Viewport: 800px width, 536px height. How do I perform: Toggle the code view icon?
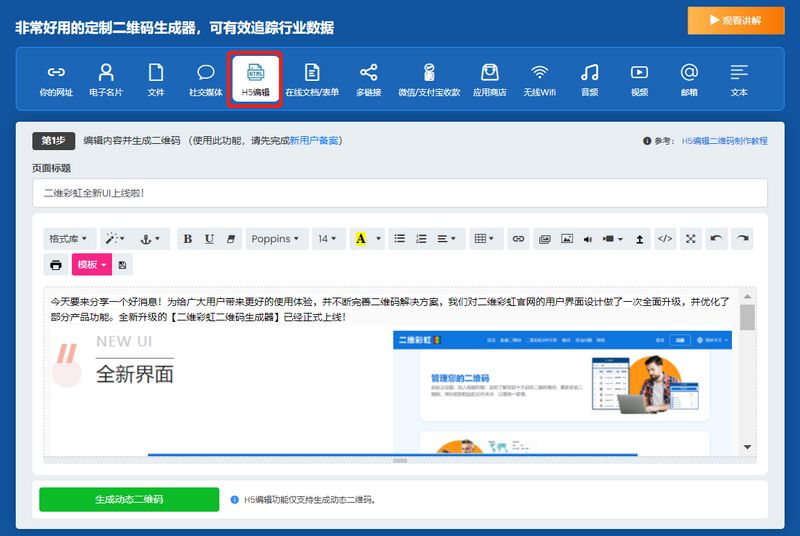665,239
